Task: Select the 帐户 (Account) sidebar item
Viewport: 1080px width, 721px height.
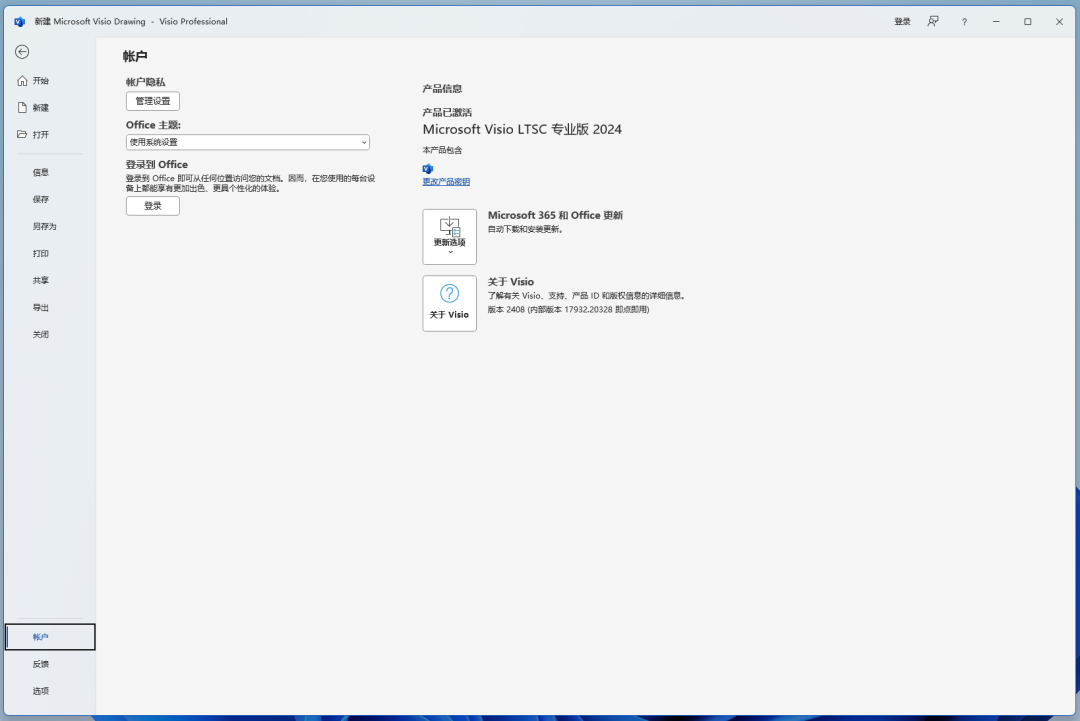Action: click(x=50, y=637)
